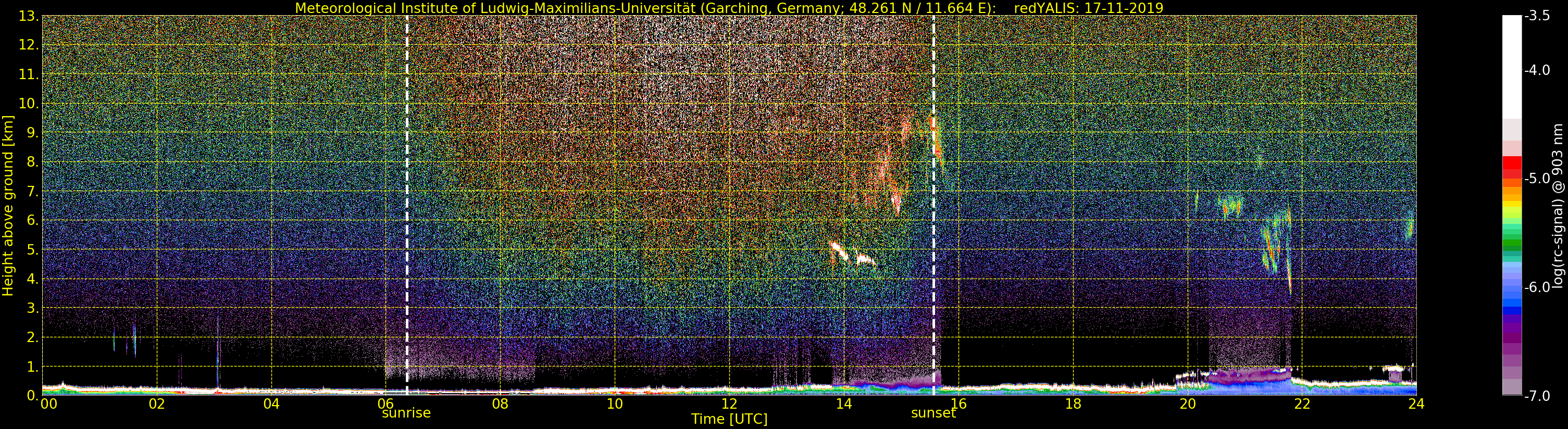Screen dimensions: 1568x429
Task: Click the x-axis tick label '22'
Action: [x=1302, y=404]
